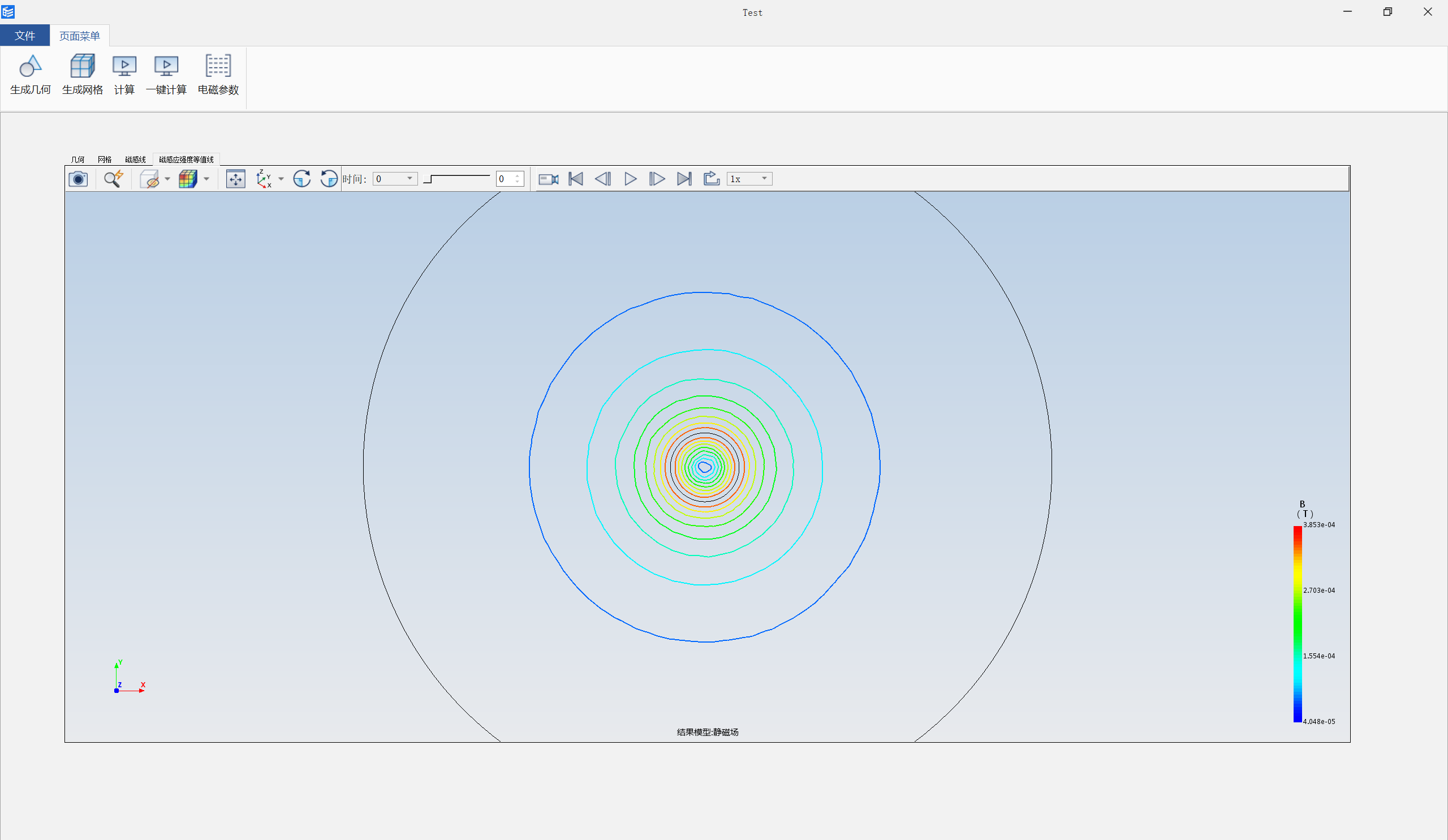Select the 页面菜单 ribbon tab
Image resolution: width=1448 pixels, height=840 pixels.
click(79, 36)
